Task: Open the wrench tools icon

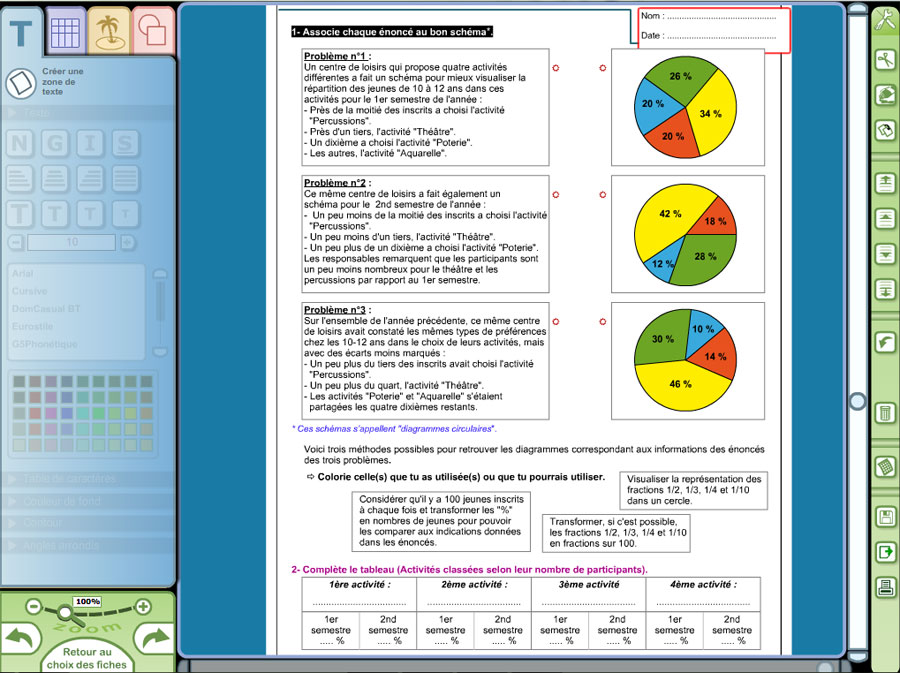Action: pyautogui.click(x=884, y=19)
